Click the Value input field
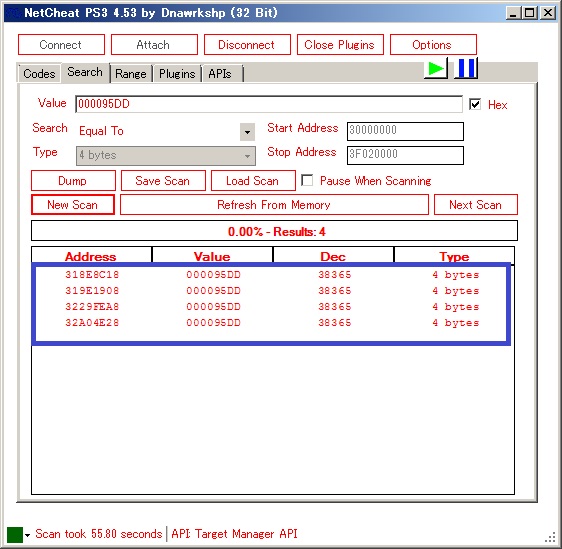The image size is (562, 549). point(269,104)
